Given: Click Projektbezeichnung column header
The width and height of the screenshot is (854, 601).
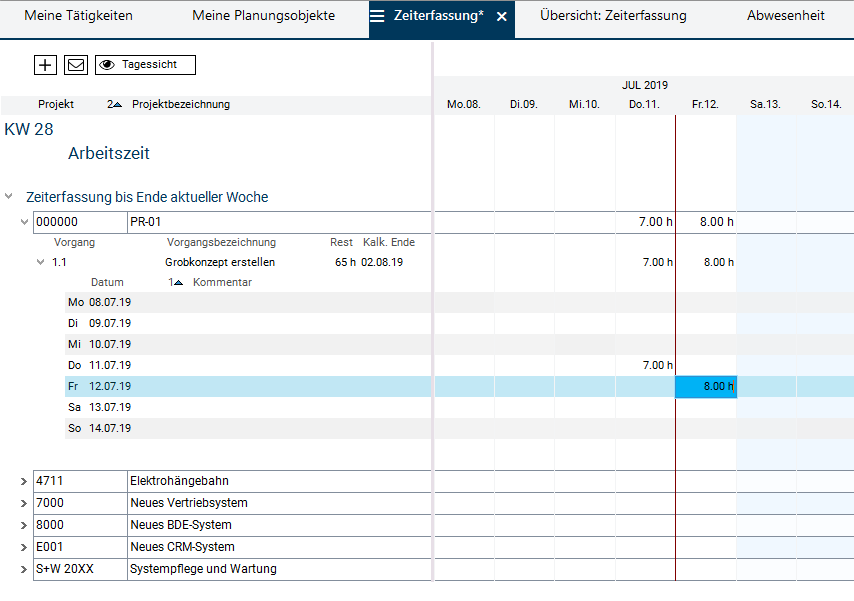Looking at the screenshot, I should 181,104.
